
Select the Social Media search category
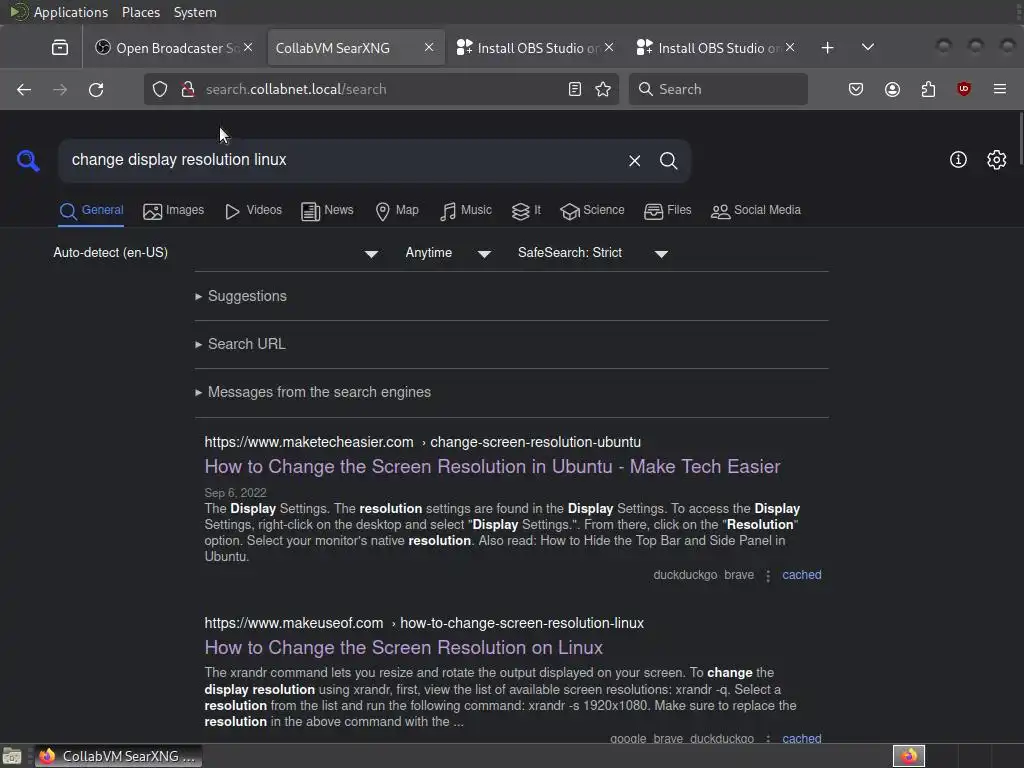756,210
